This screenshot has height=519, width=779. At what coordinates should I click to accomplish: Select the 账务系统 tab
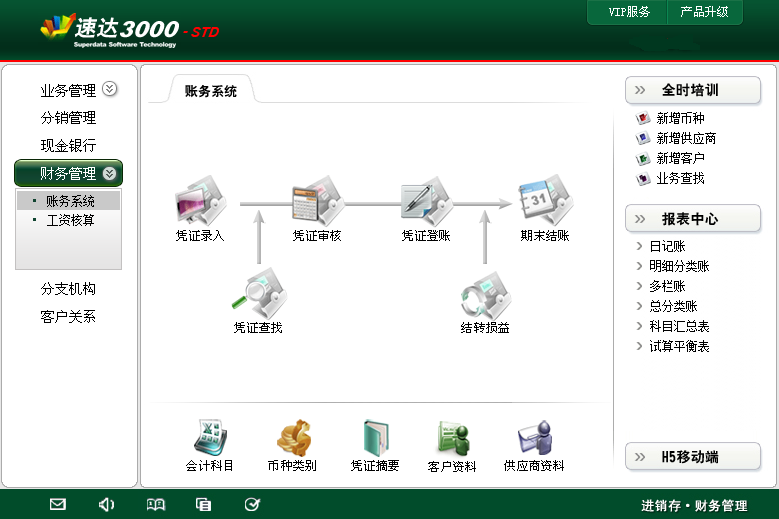[x=211, y=91]
